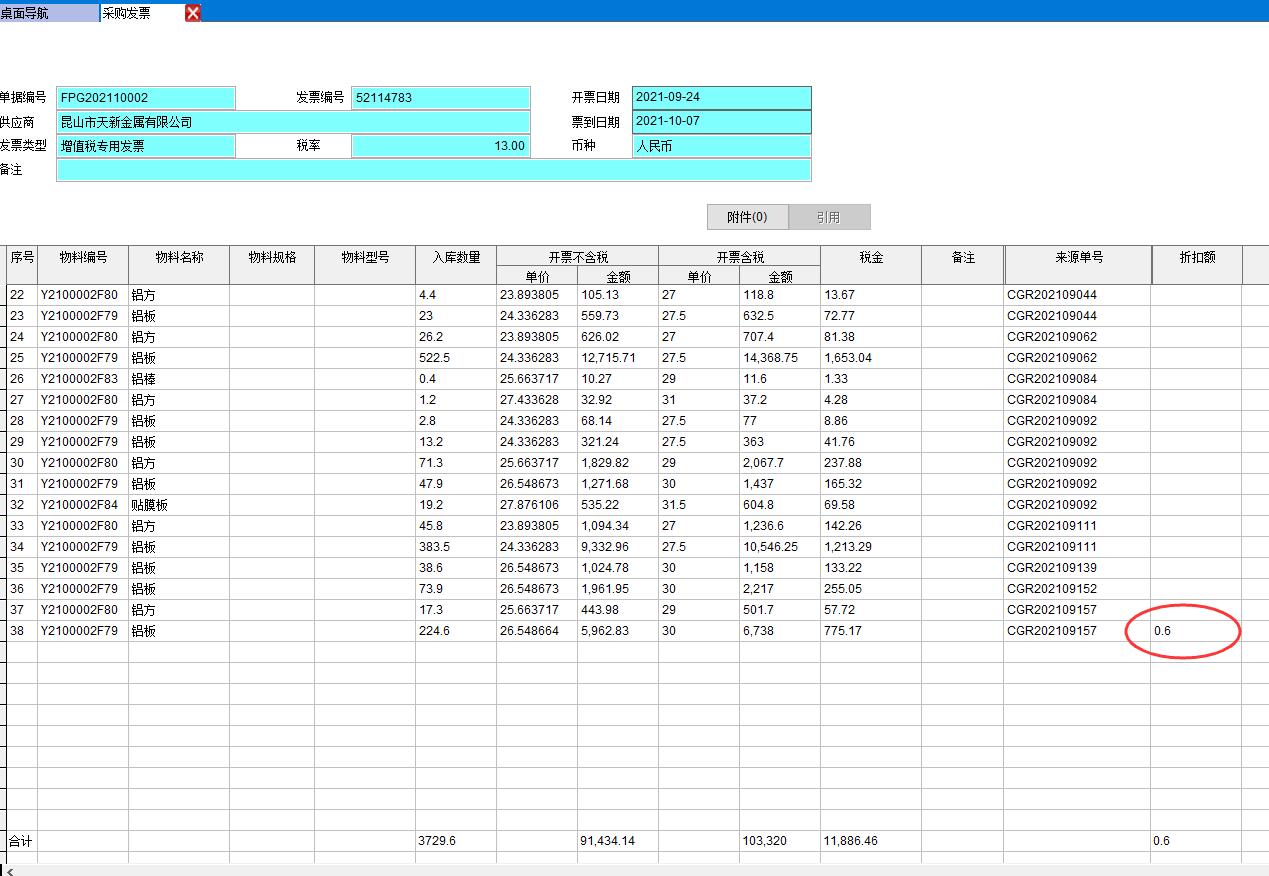
Task: Click the 引用 button
Action: tap(828, 217)
